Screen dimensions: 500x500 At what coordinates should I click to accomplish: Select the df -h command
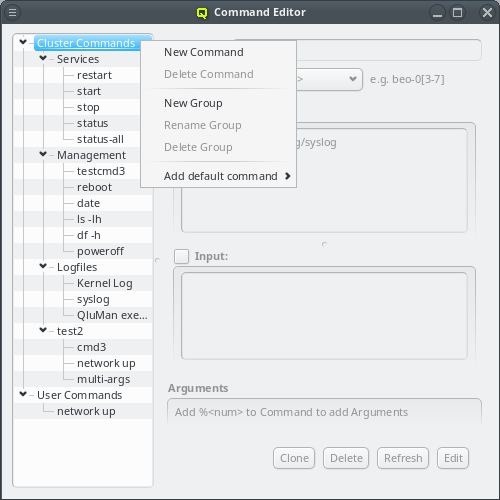coord(88,235)
